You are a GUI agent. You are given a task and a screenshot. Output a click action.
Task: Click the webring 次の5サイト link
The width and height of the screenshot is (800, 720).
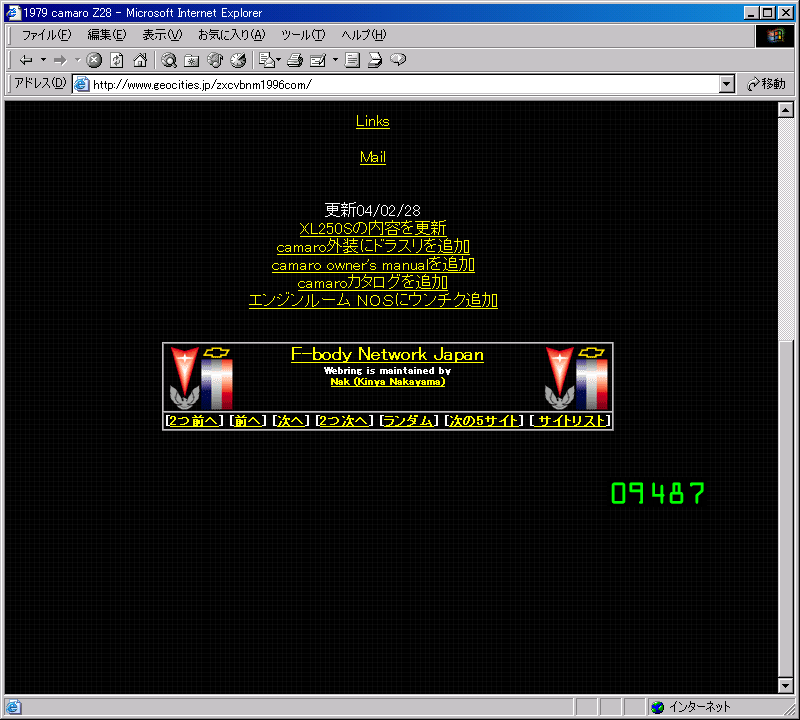coord(484,421)
